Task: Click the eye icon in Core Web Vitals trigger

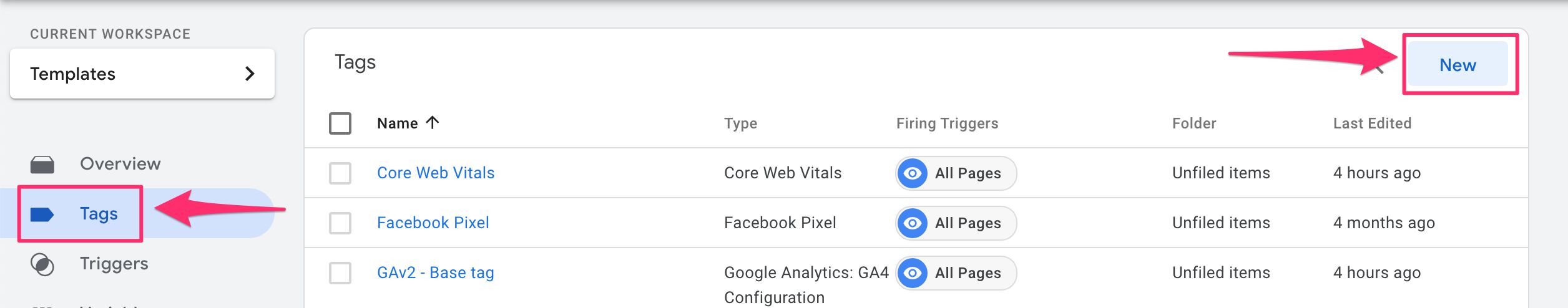Action: tap(913, 173)
